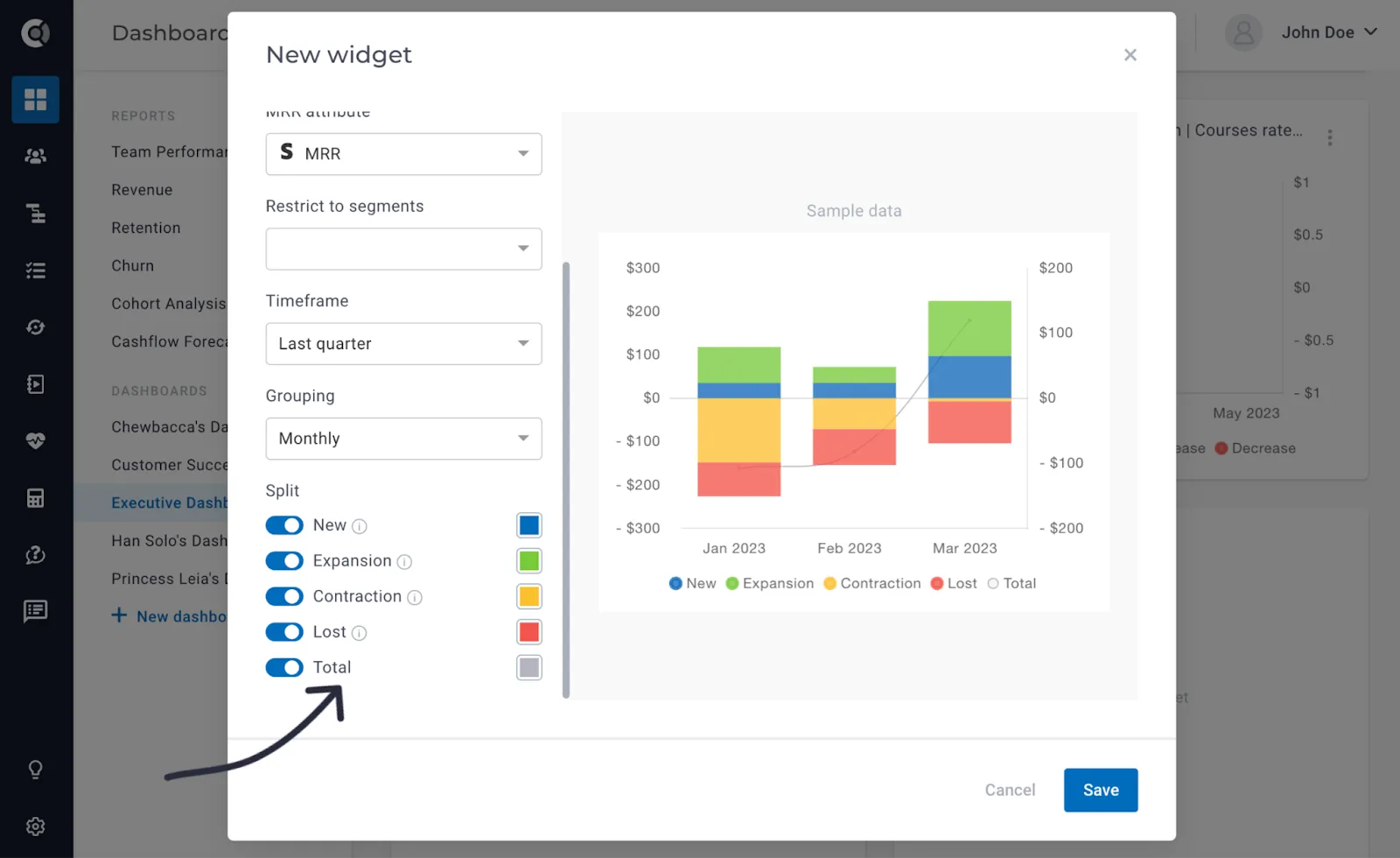This screenshot has width=1400, height=858.
Task: Pick the red color swatch for Lost
Action: 529,632
